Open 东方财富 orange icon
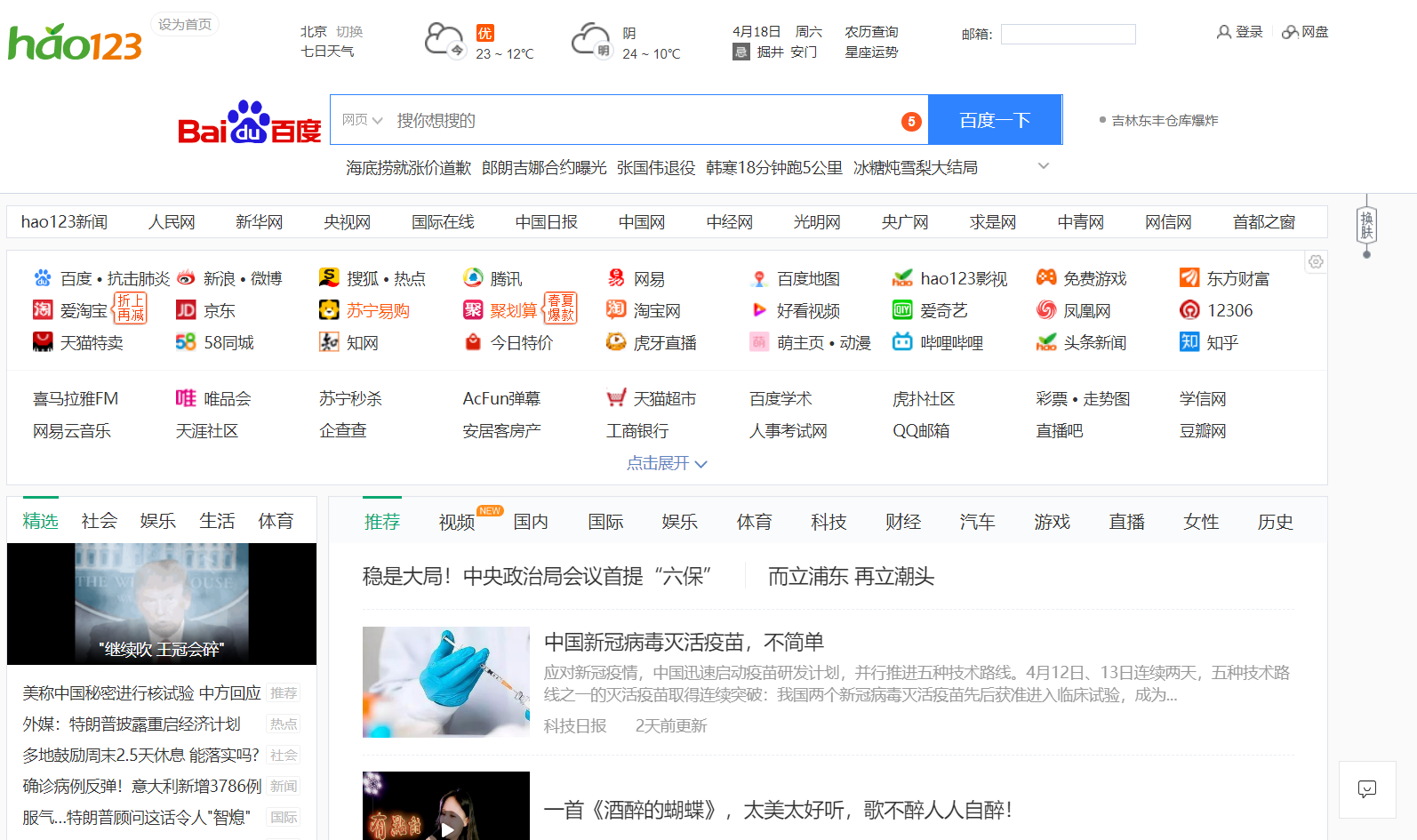The width and height of the screenshot is (1417, 840). [x=1189, y=278]
